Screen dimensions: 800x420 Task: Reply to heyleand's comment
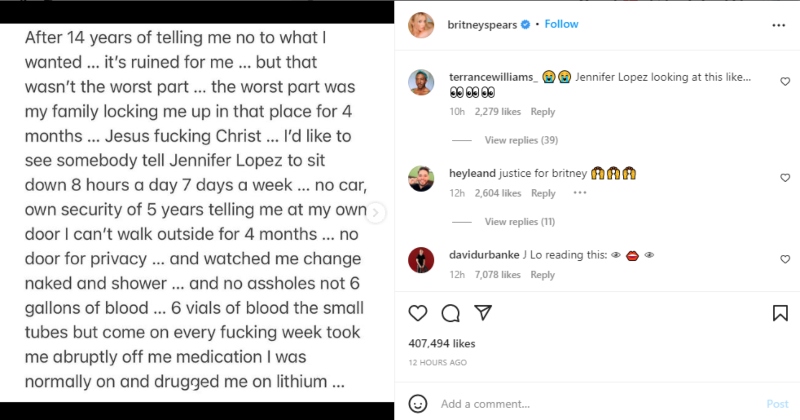(x=543, y=193)
